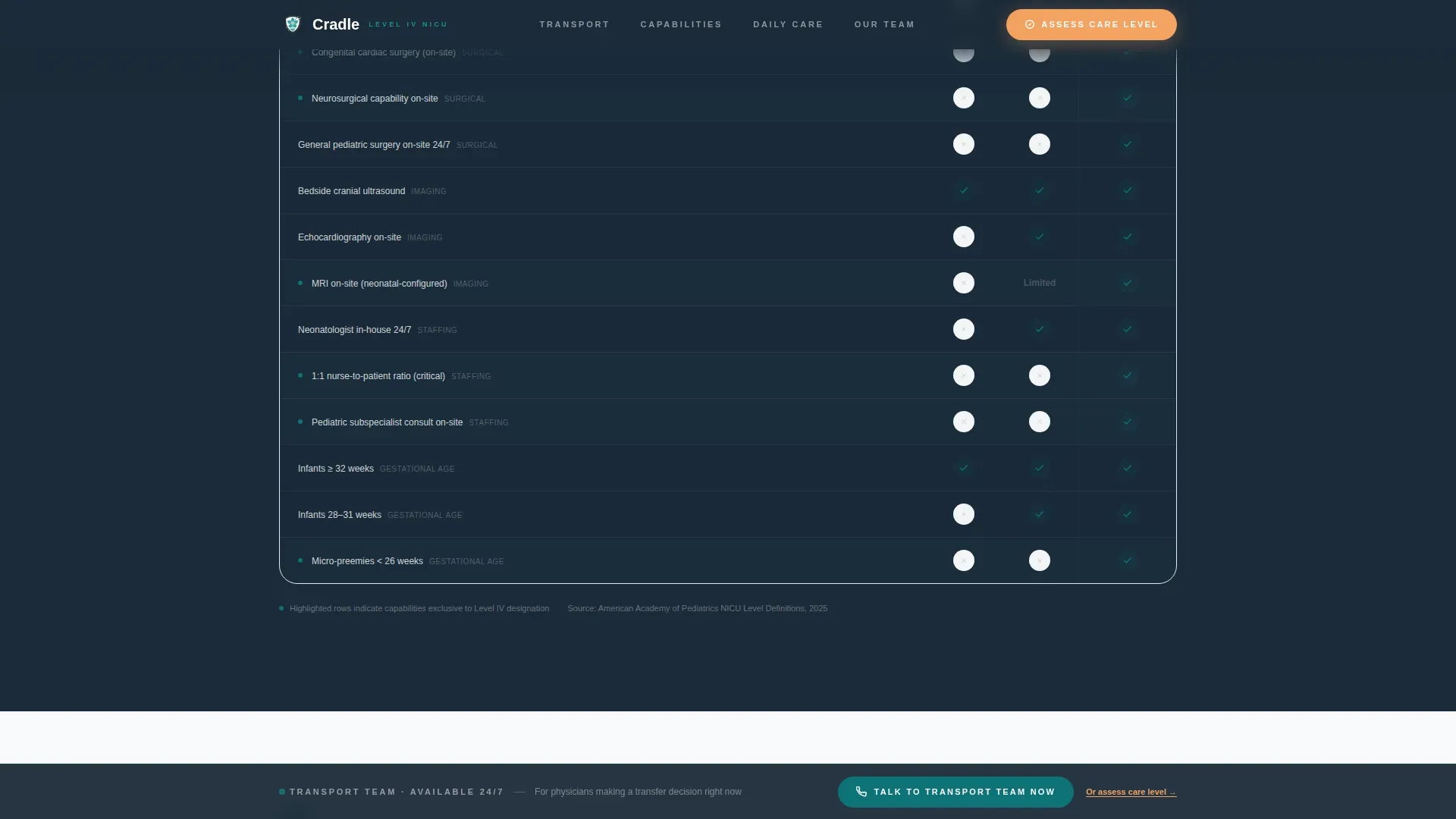Viewport: 1456px width, 819px height.
Task: Follow the 'Or assess care level' link
Action: [1131, 792]
